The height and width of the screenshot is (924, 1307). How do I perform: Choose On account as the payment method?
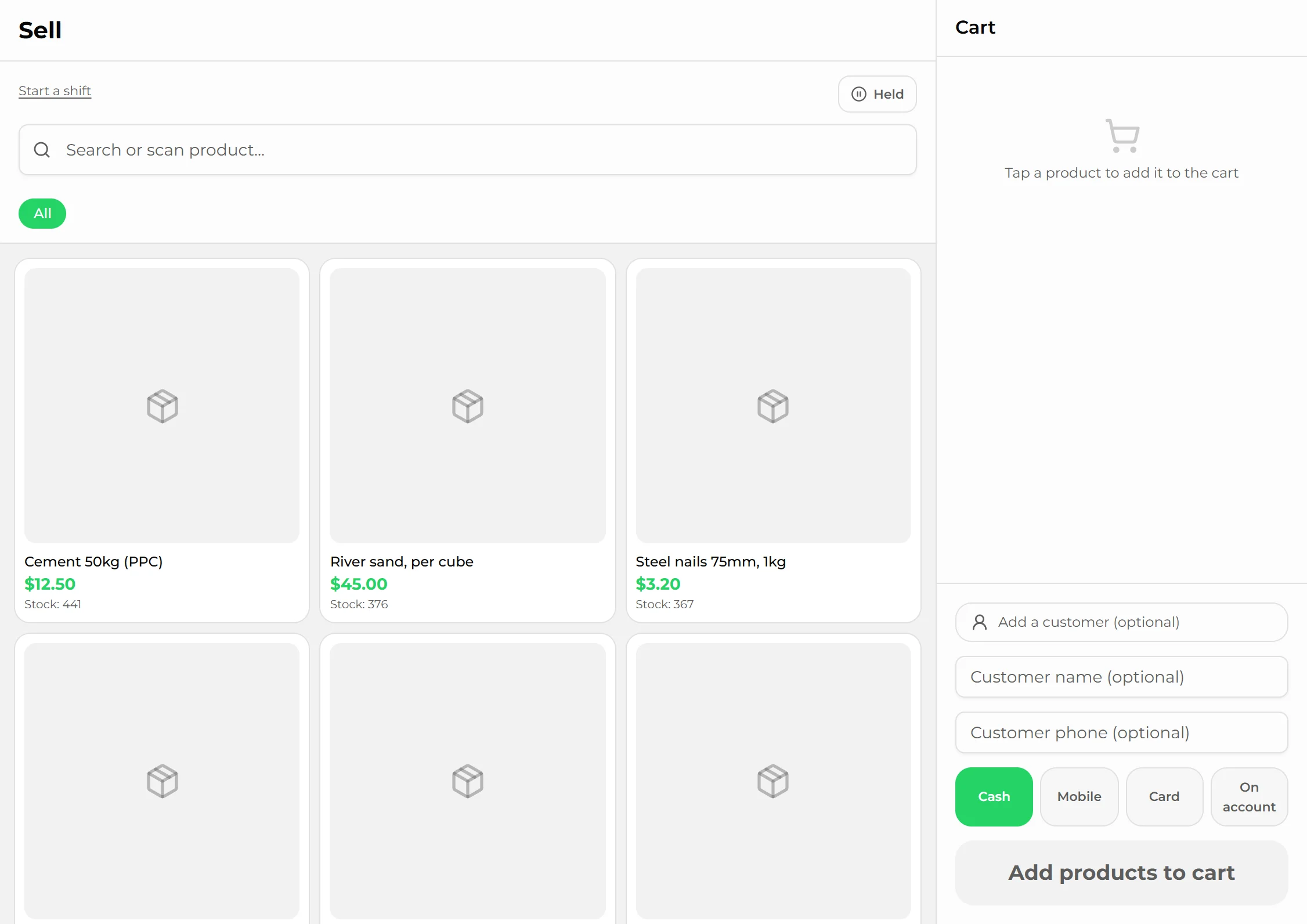coord(1249,796)
